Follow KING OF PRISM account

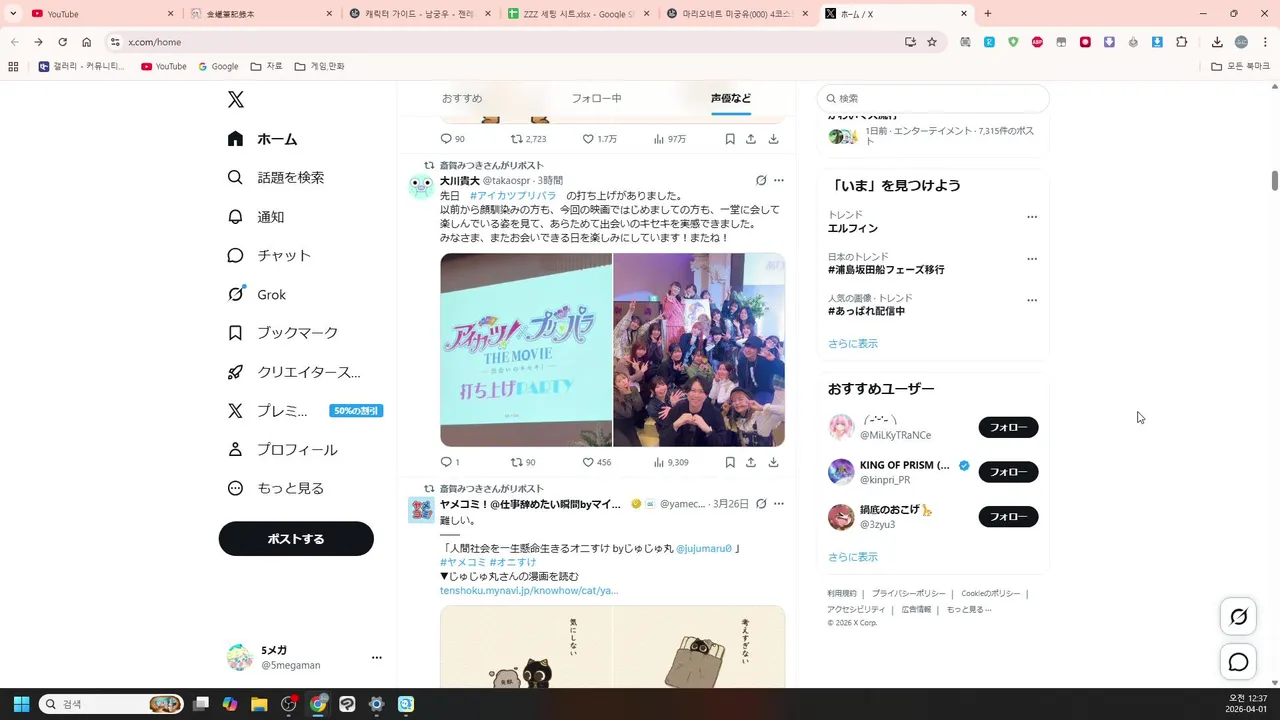1008,472
